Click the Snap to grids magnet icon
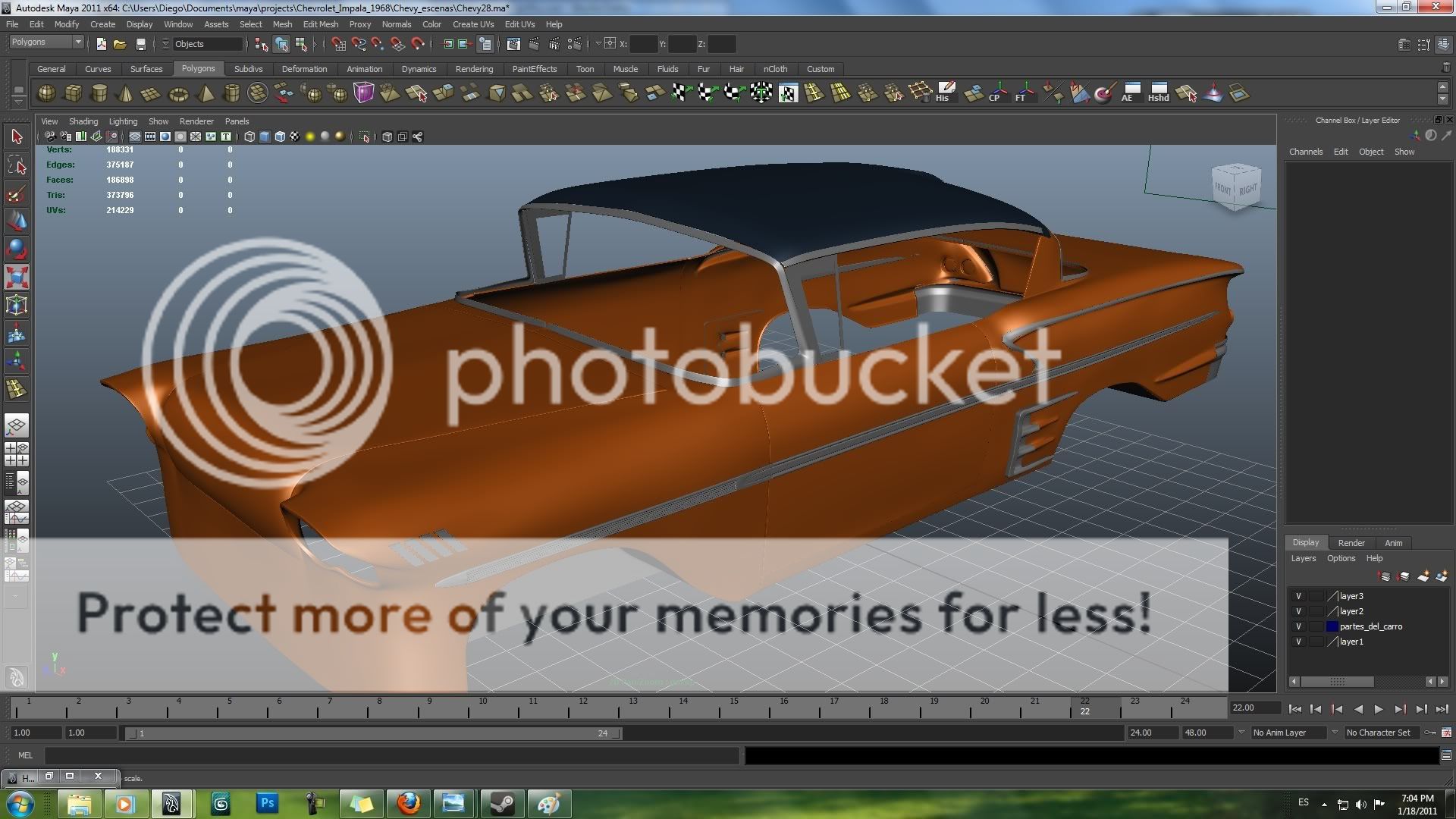Viewport: 1456px width, 819px height. pyautogui.click(x=338, y=44)
